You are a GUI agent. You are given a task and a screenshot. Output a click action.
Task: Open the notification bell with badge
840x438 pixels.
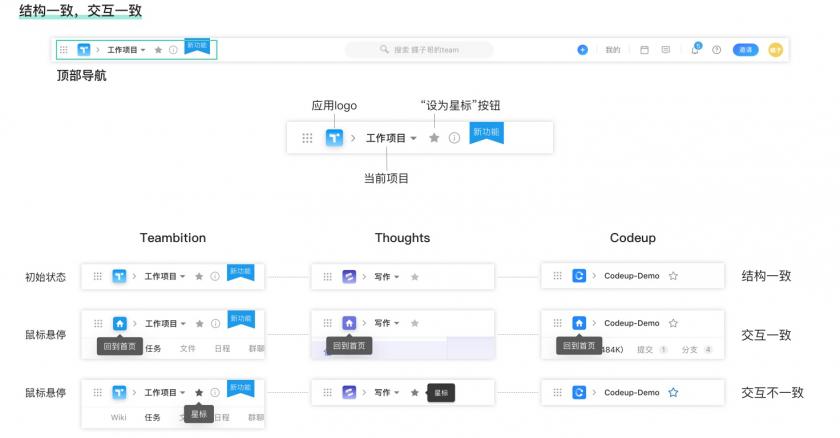(x=695, y=49)
